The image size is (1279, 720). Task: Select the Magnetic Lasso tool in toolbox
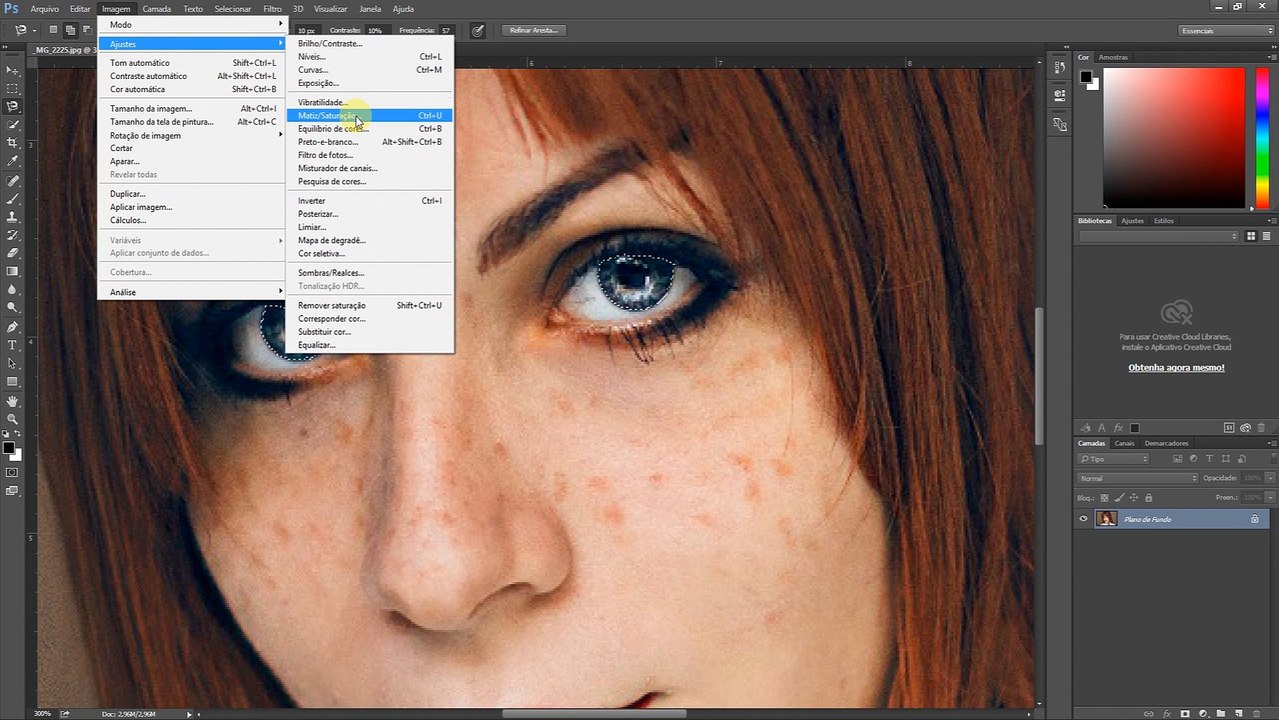pos(13,106)
